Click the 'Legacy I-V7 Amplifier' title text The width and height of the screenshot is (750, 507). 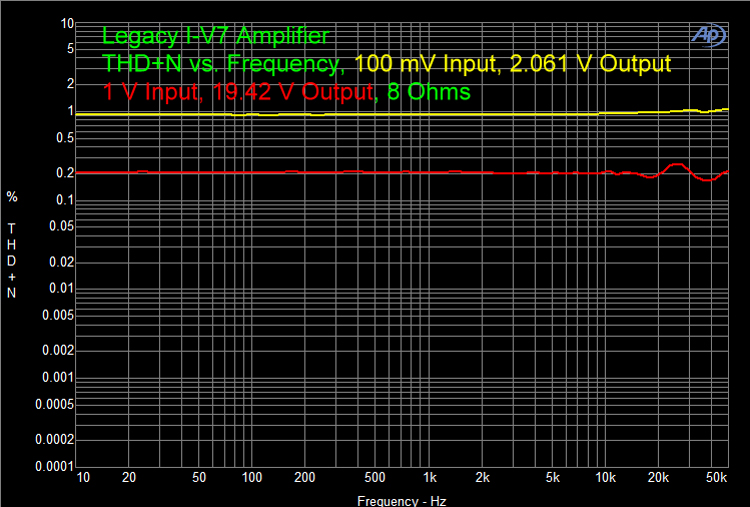(x=215, y=37)
